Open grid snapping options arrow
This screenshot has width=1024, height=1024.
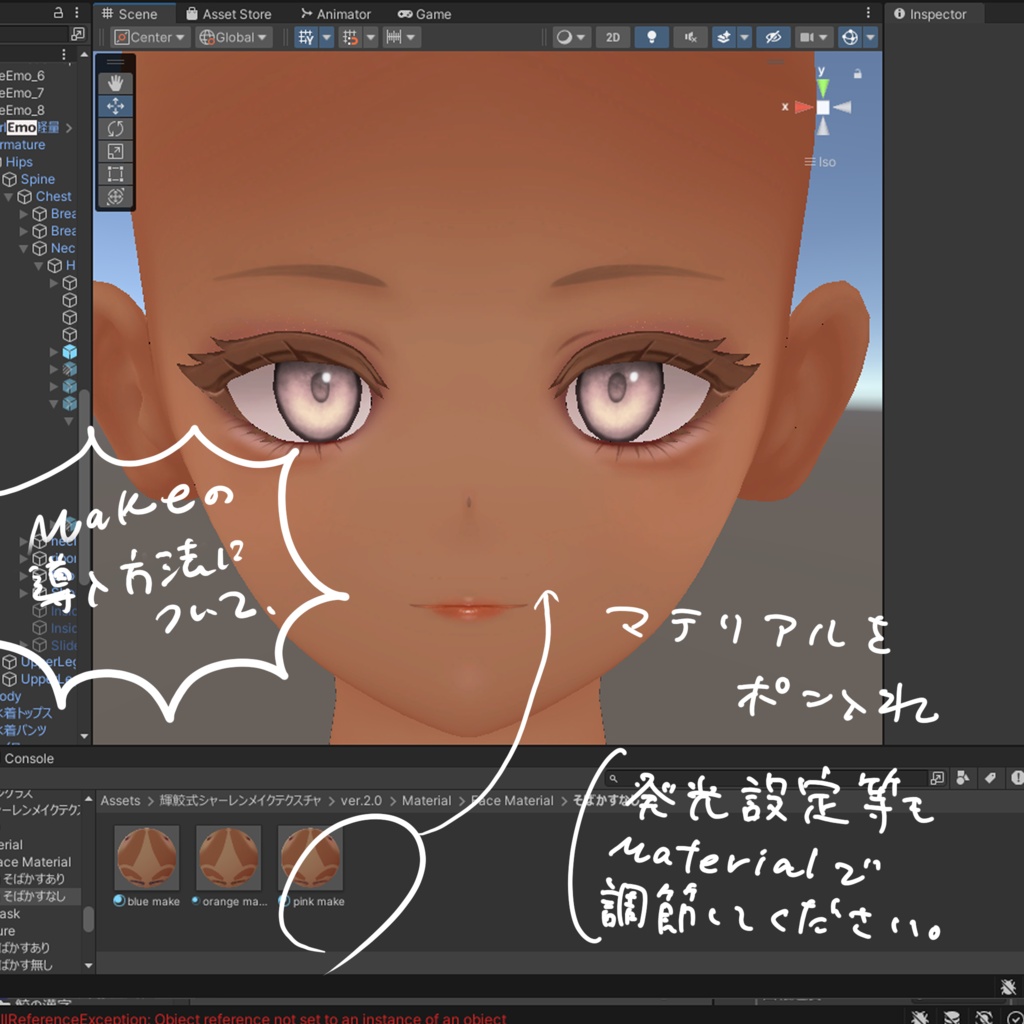tap(327, 37)
